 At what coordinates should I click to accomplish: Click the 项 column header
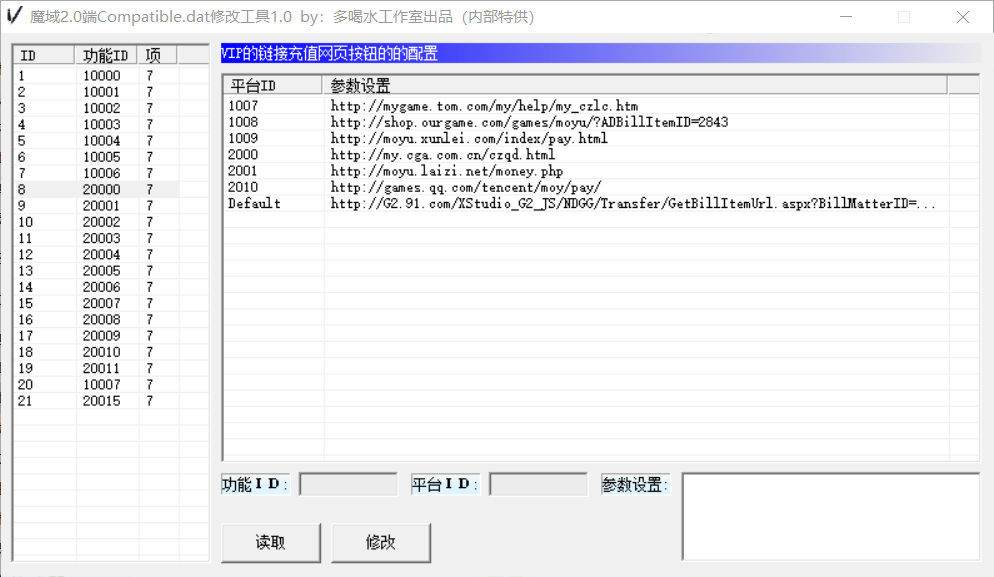[x=157, y=55]
